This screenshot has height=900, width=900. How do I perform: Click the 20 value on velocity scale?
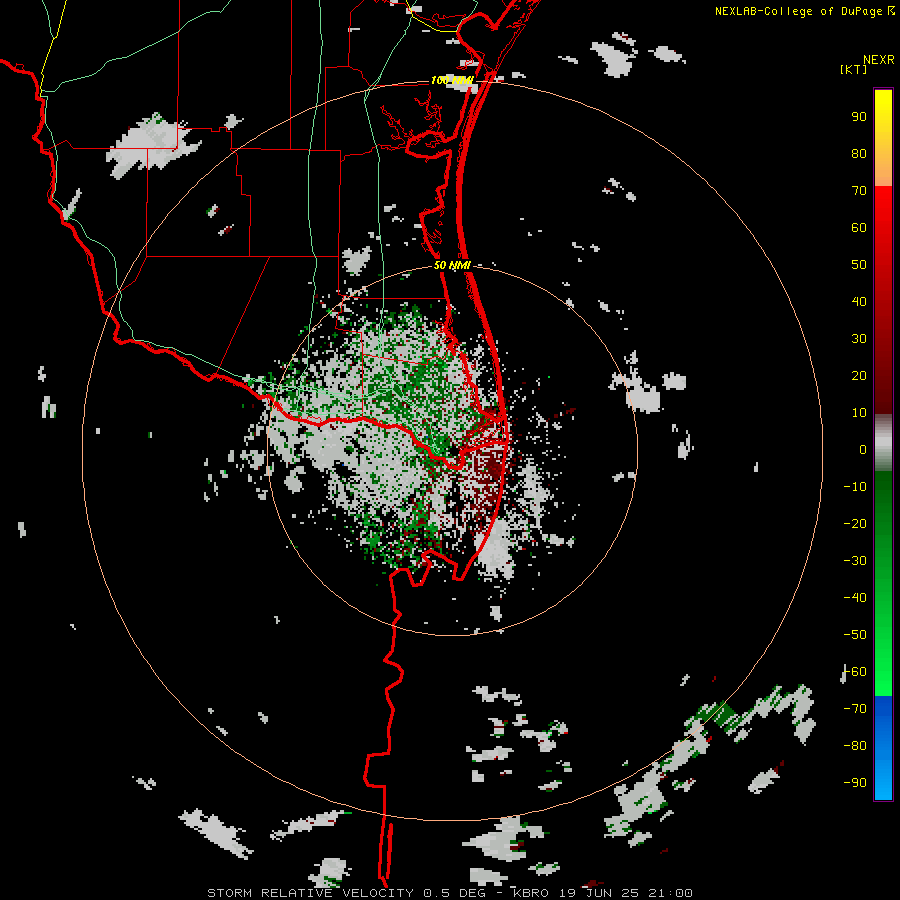pos(859,375)
